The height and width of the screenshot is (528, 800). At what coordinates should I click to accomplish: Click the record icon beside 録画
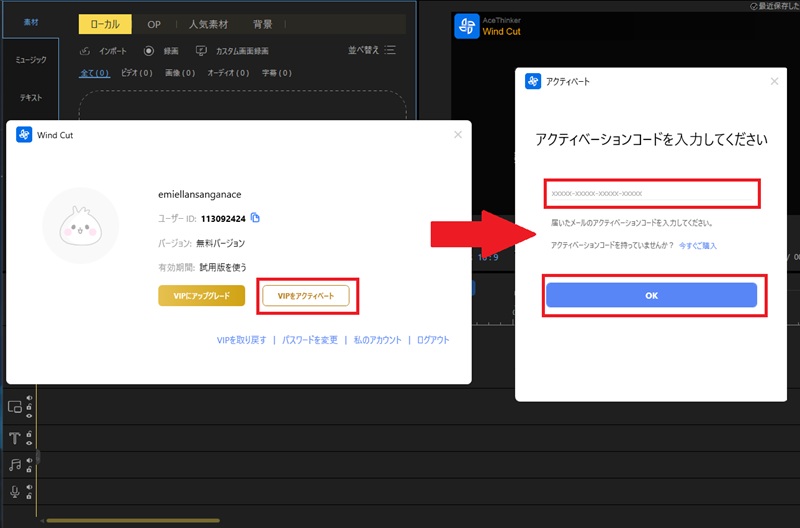point(148,51)
